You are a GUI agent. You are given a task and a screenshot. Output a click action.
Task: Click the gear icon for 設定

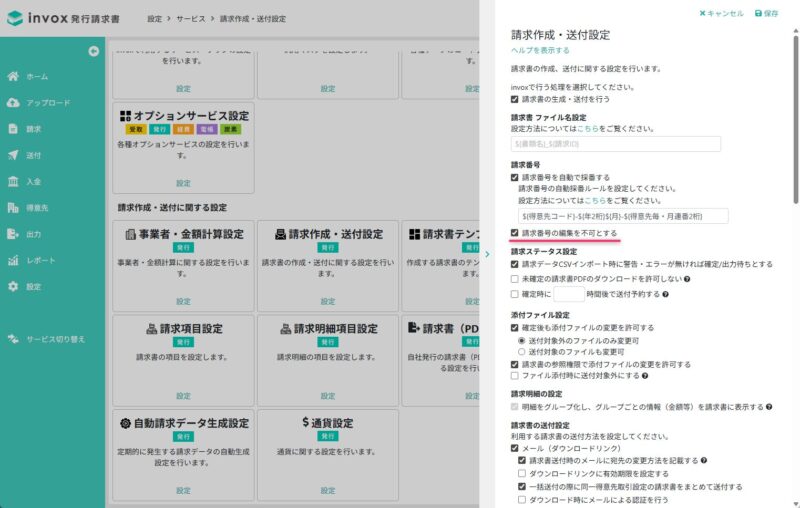13,287
